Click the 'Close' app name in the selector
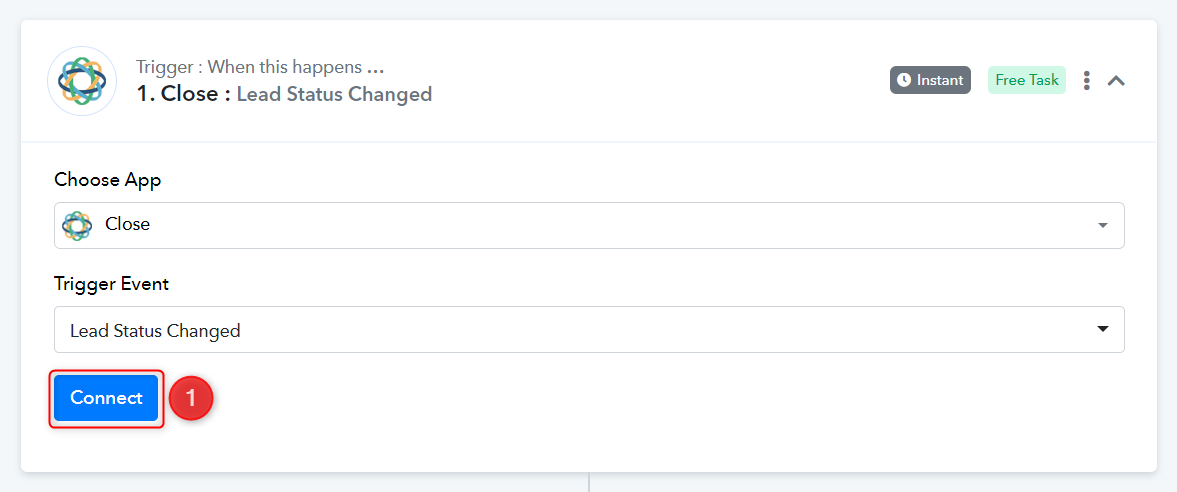The height and width of the screenshot is (492, 1177). (128, 225)
